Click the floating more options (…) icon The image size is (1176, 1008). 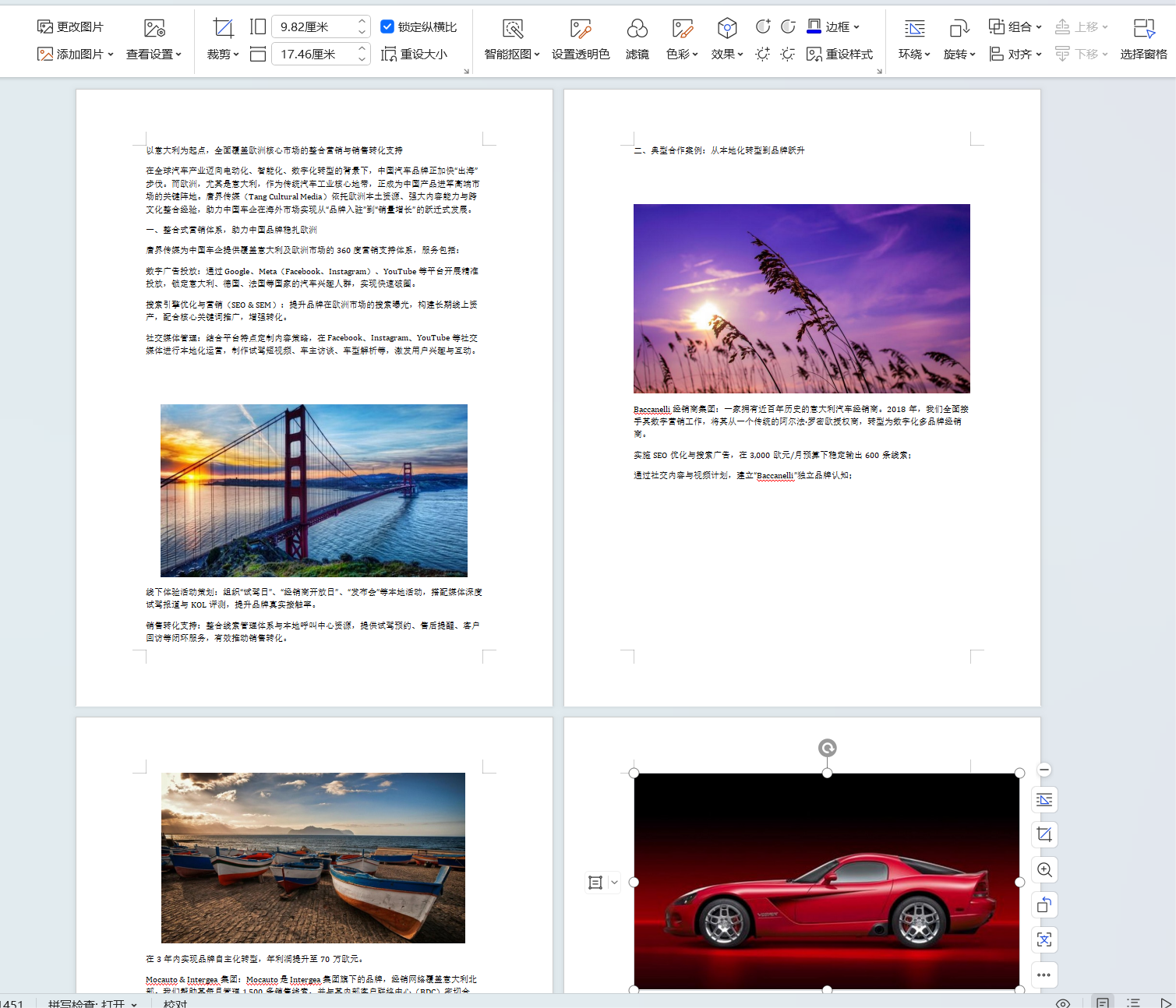pos(1044,975)
